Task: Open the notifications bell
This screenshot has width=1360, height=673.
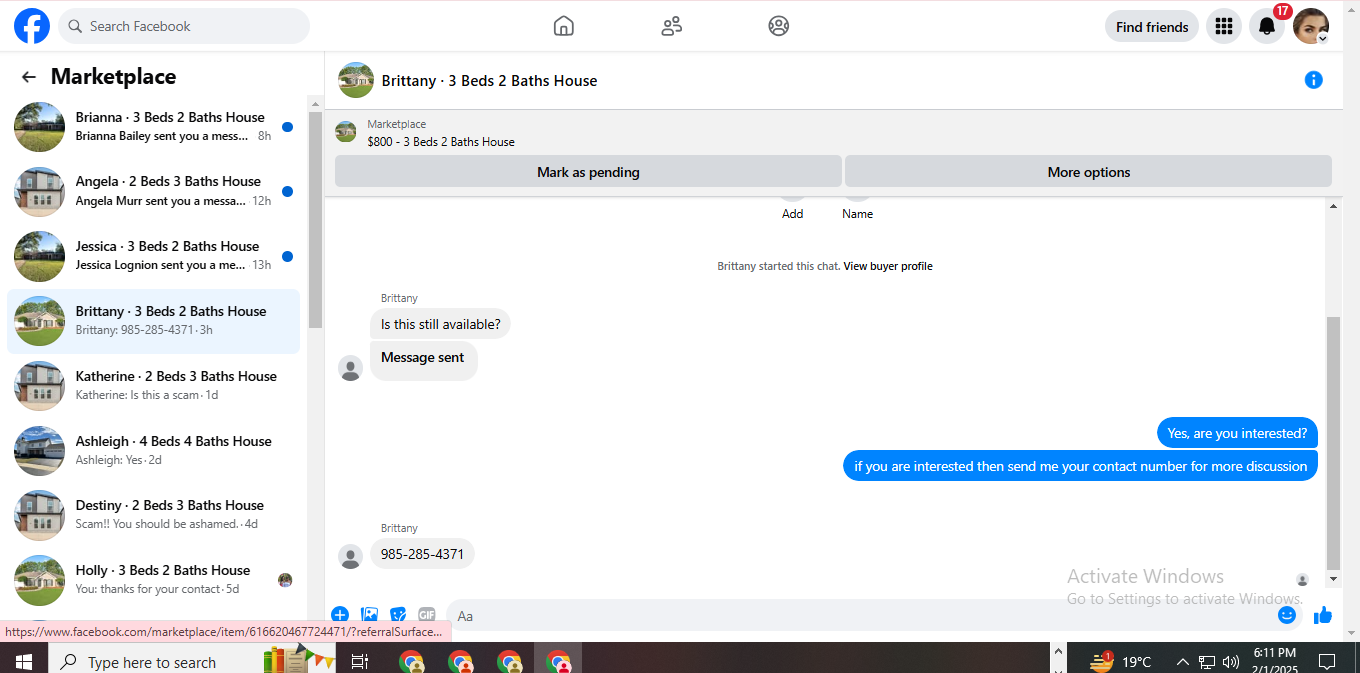Action: pyautogui.click(x=1267, y=27)
